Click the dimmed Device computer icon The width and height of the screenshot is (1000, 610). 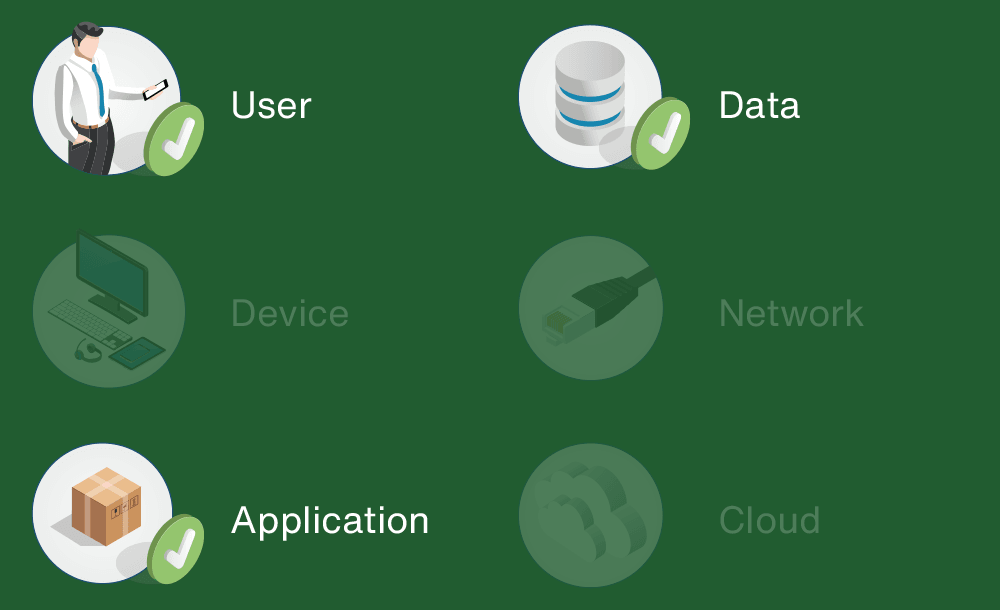(x=109, y=309)
